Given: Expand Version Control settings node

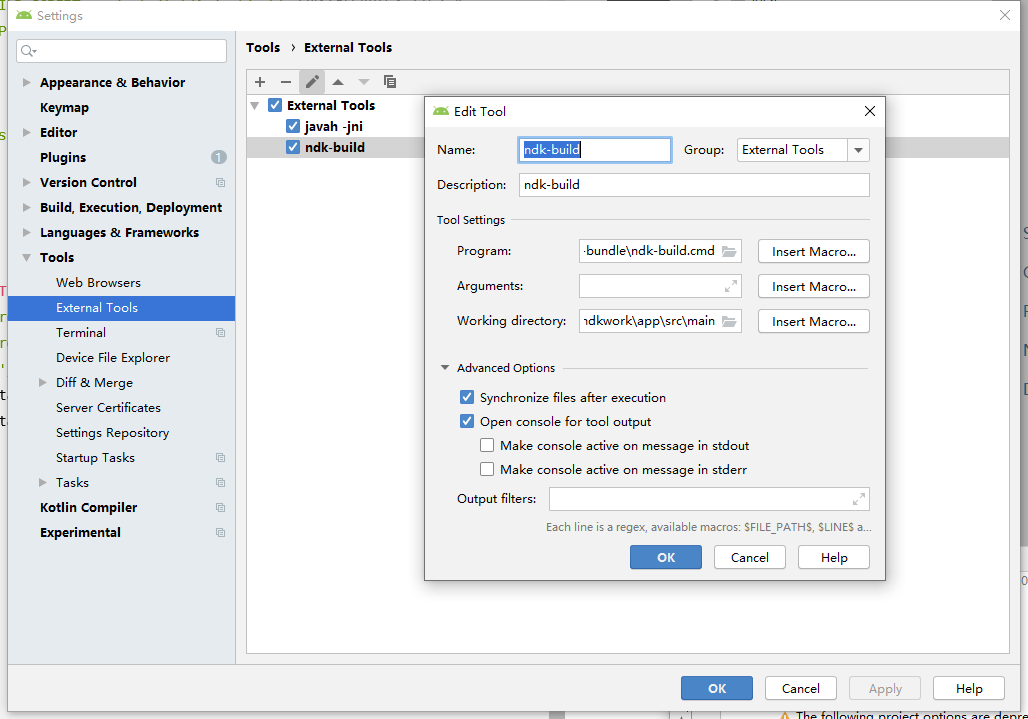Looking at the screenshot, I should [x=27, y=182].
